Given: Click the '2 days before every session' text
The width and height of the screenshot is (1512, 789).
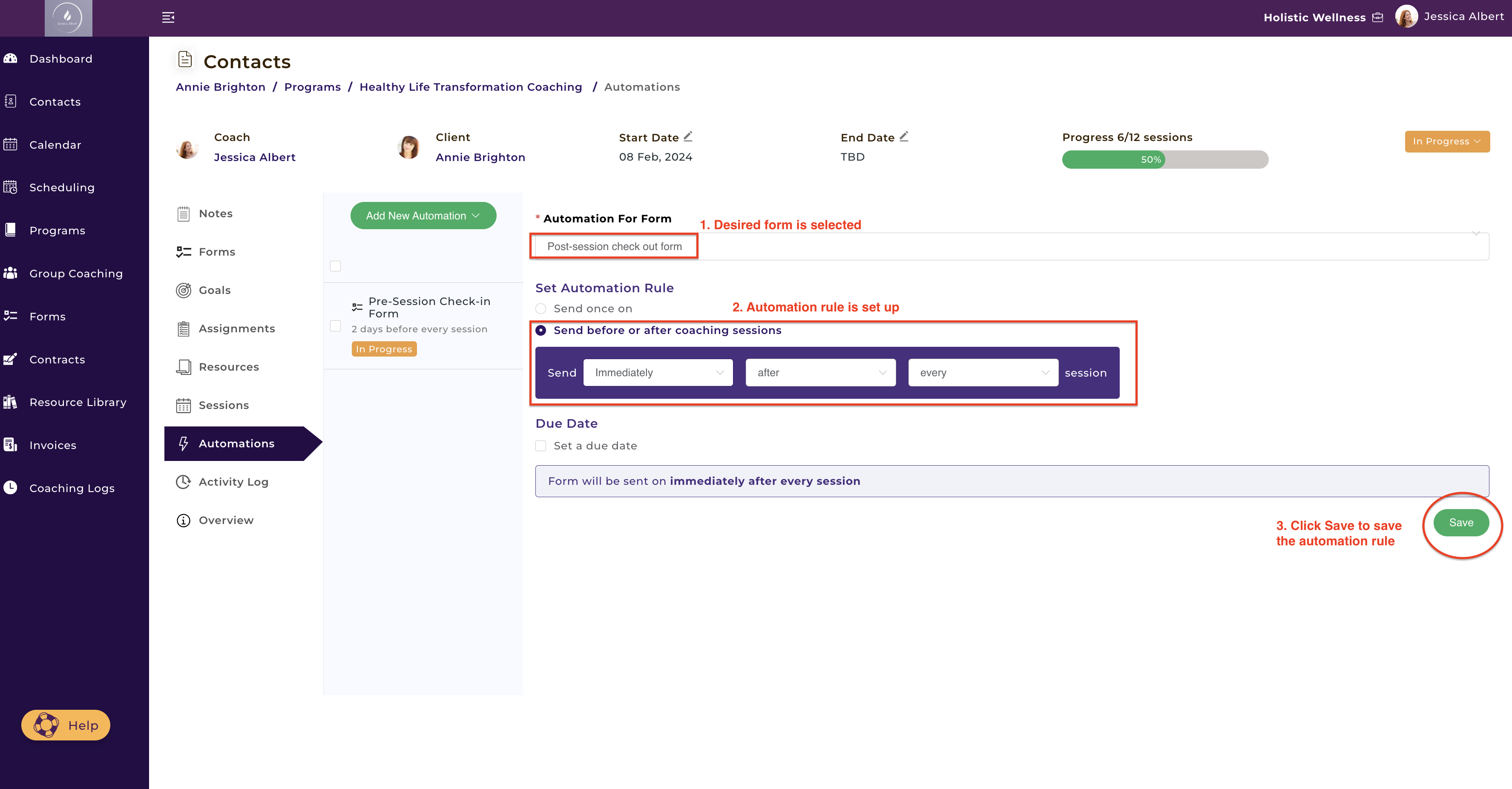Looking at the screenshot, I should pos(419,329).
